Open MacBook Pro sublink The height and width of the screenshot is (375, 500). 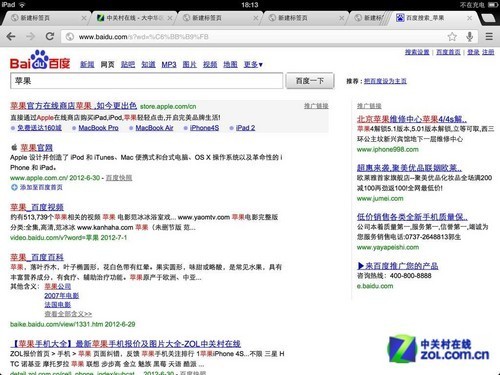(x=98, y=128)
